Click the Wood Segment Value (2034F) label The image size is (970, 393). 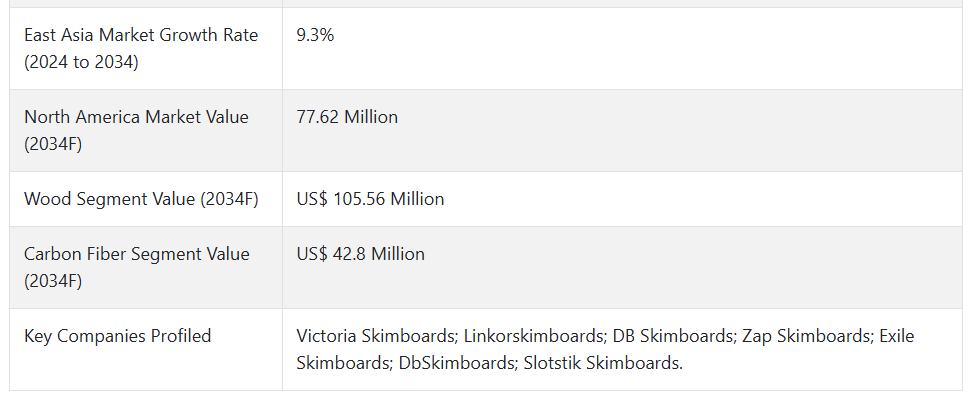(141, 199)
